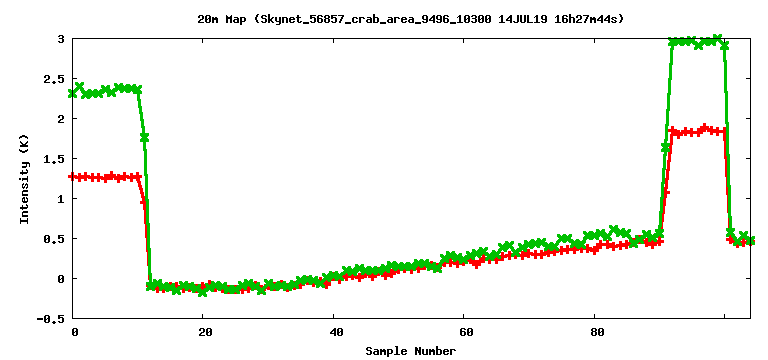This screenshot has width=768, height=360.
Task: Click the last green data marker at right edge
Action: click(750, 240)
